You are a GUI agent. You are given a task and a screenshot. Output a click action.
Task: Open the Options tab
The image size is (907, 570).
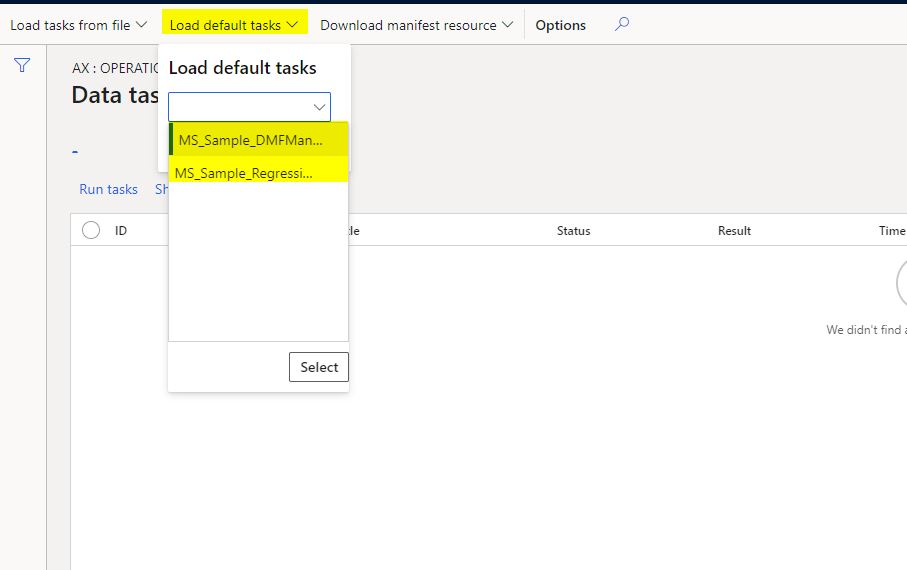click(x=560, y=25)
